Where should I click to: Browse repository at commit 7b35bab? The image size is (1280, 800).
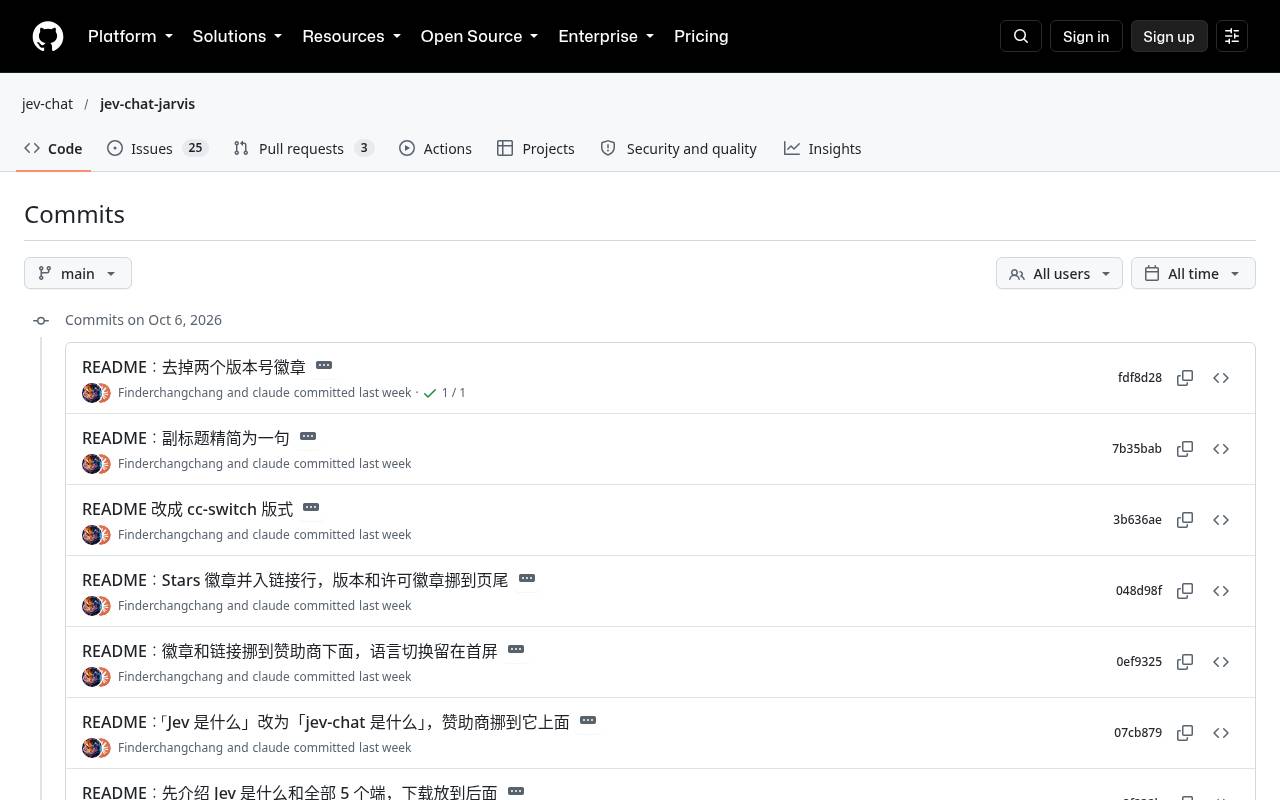[x=1221, y=449]
